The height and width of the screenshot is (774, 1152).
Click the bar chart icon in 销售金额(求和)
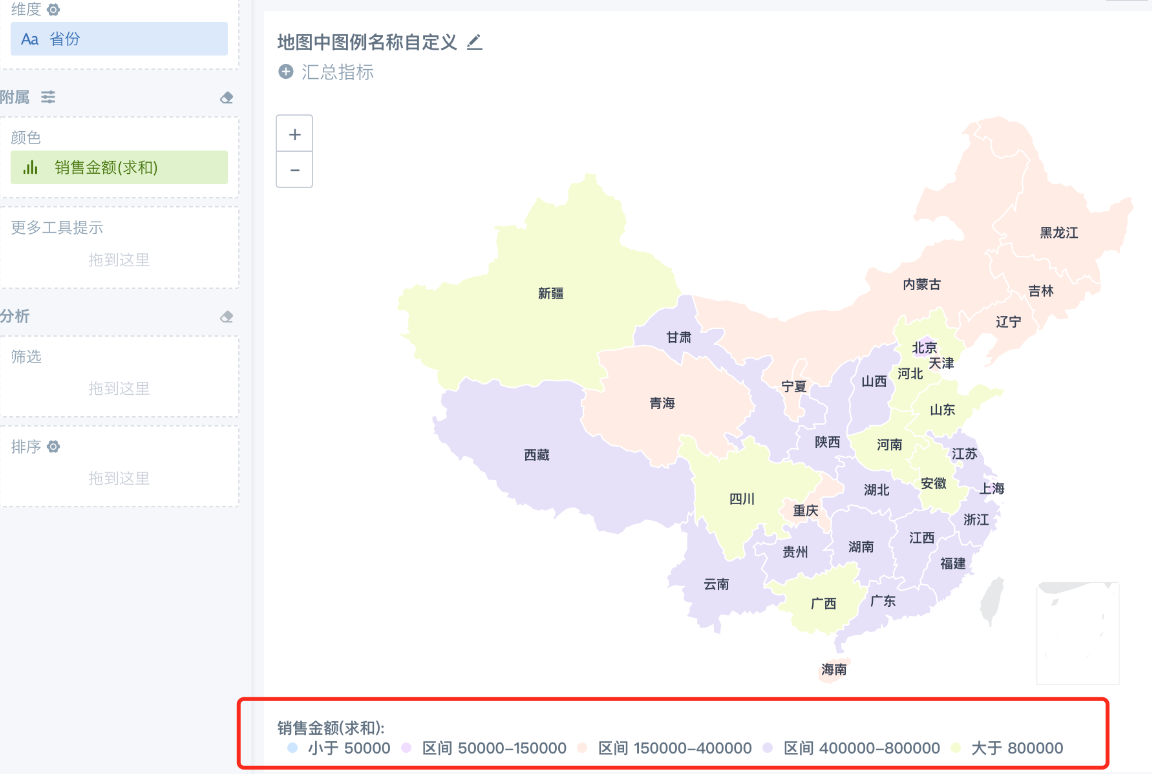30,168
